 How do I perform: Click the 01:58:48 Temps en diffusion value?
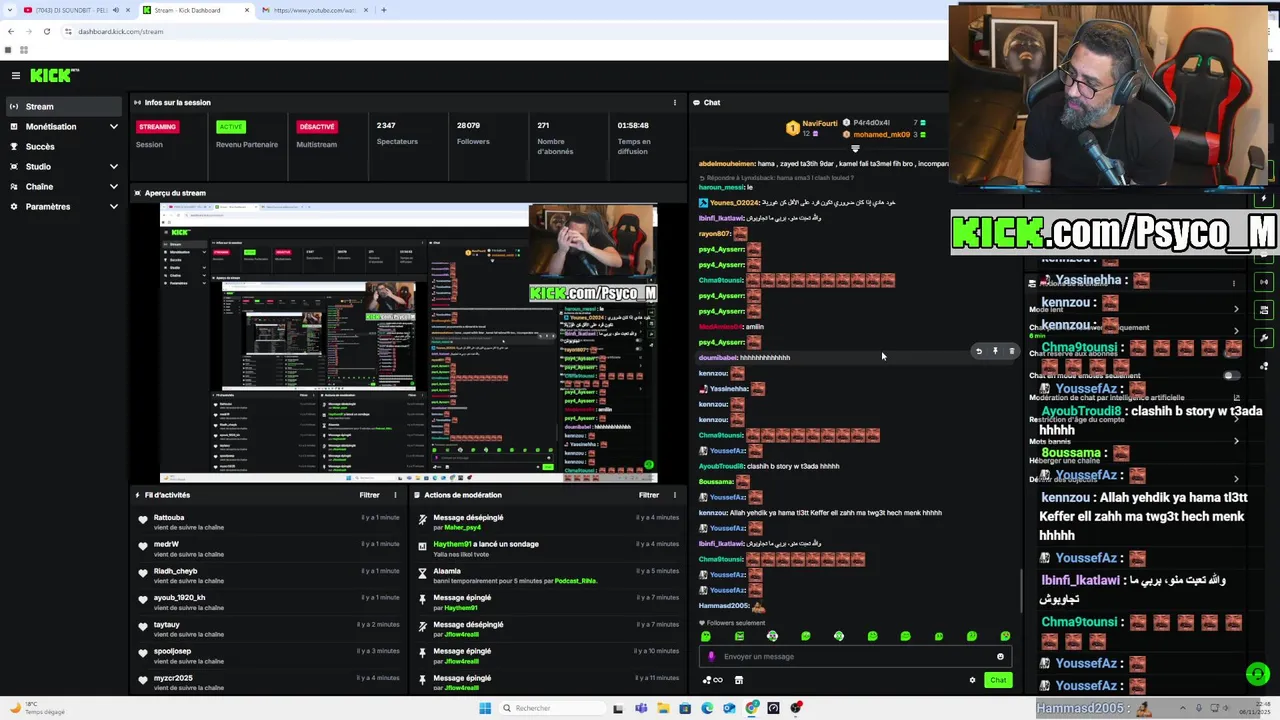tap(633, 126)
